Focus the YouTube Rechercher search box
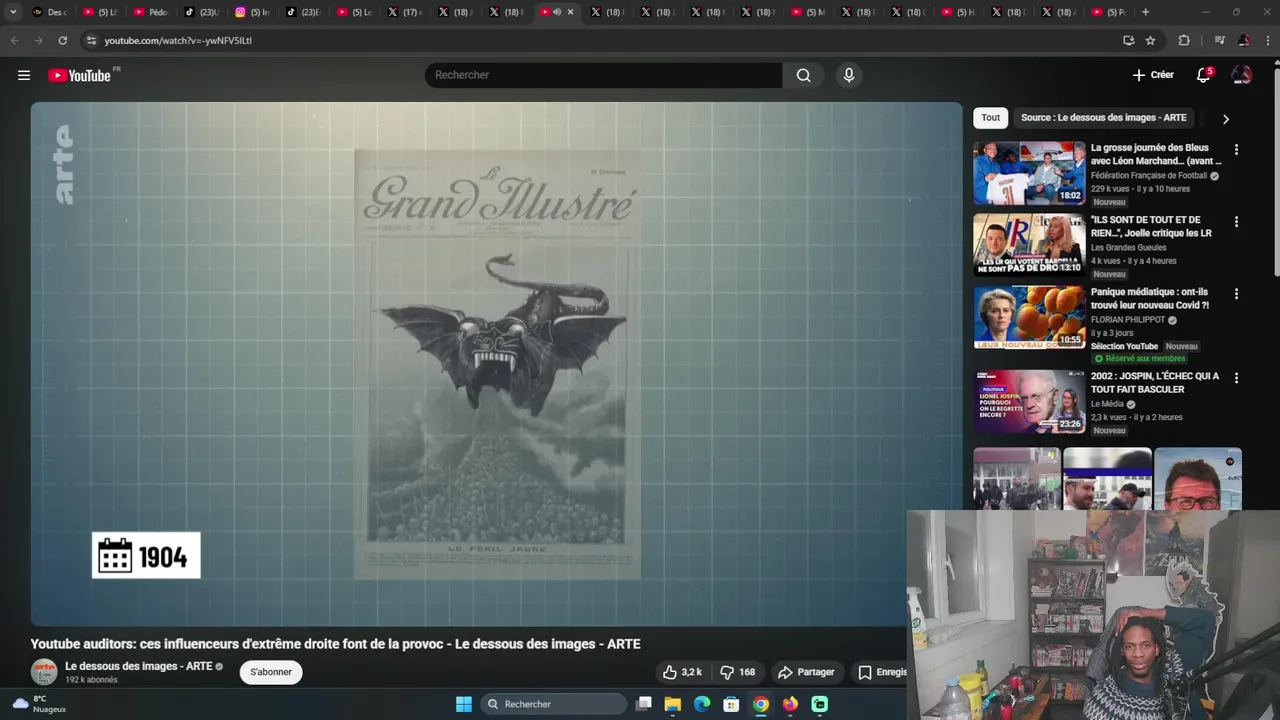The width and height of the screenshot is (1280, 720). click(604, 75)
